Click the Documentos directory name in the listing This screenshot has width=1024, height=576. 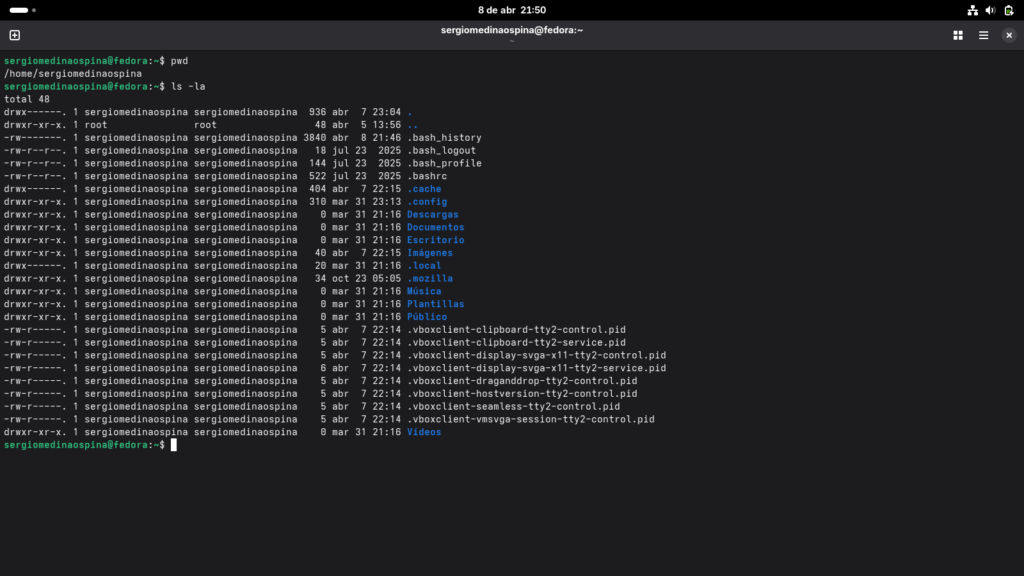point(434,227)
